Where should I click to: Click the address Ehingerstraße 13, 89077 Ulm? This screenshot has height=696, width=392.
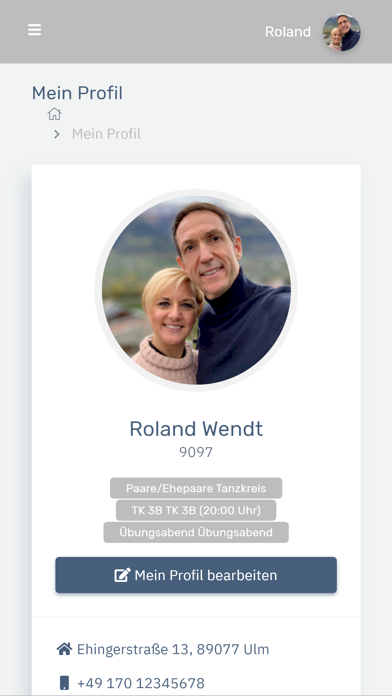point(173,649)
